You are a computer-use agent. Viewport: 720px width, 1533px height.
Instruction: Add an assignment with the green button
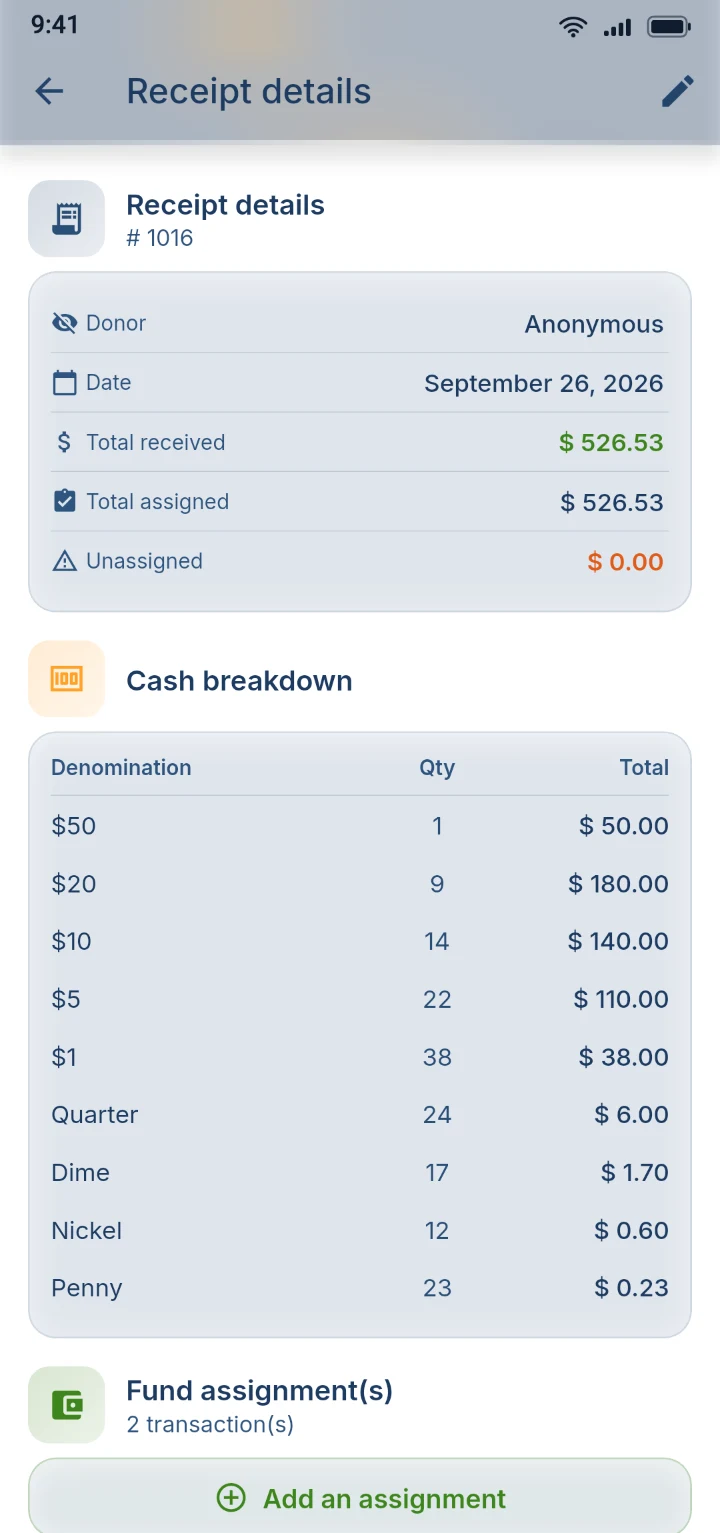tap(360, 1498)
